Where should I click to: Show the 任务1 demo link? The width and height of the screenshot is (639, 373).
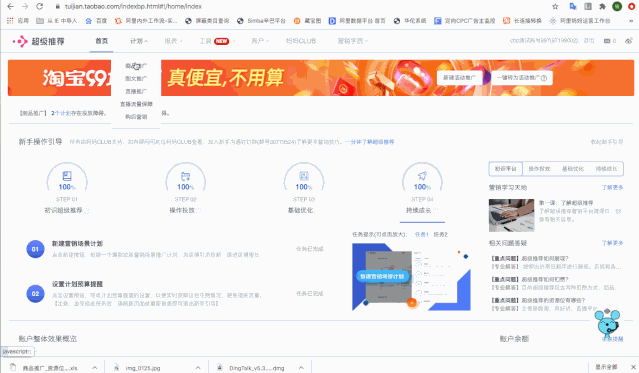[421, 234]
